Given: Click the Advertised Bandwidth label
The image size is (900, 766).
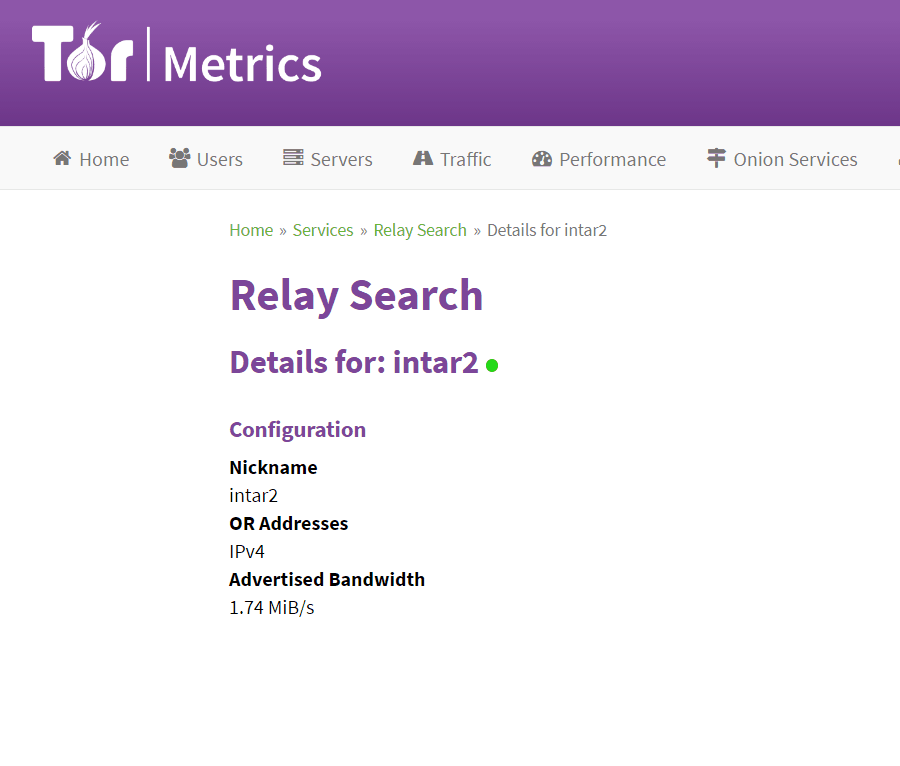Looking at the screenshot, I should coord(327,580).
